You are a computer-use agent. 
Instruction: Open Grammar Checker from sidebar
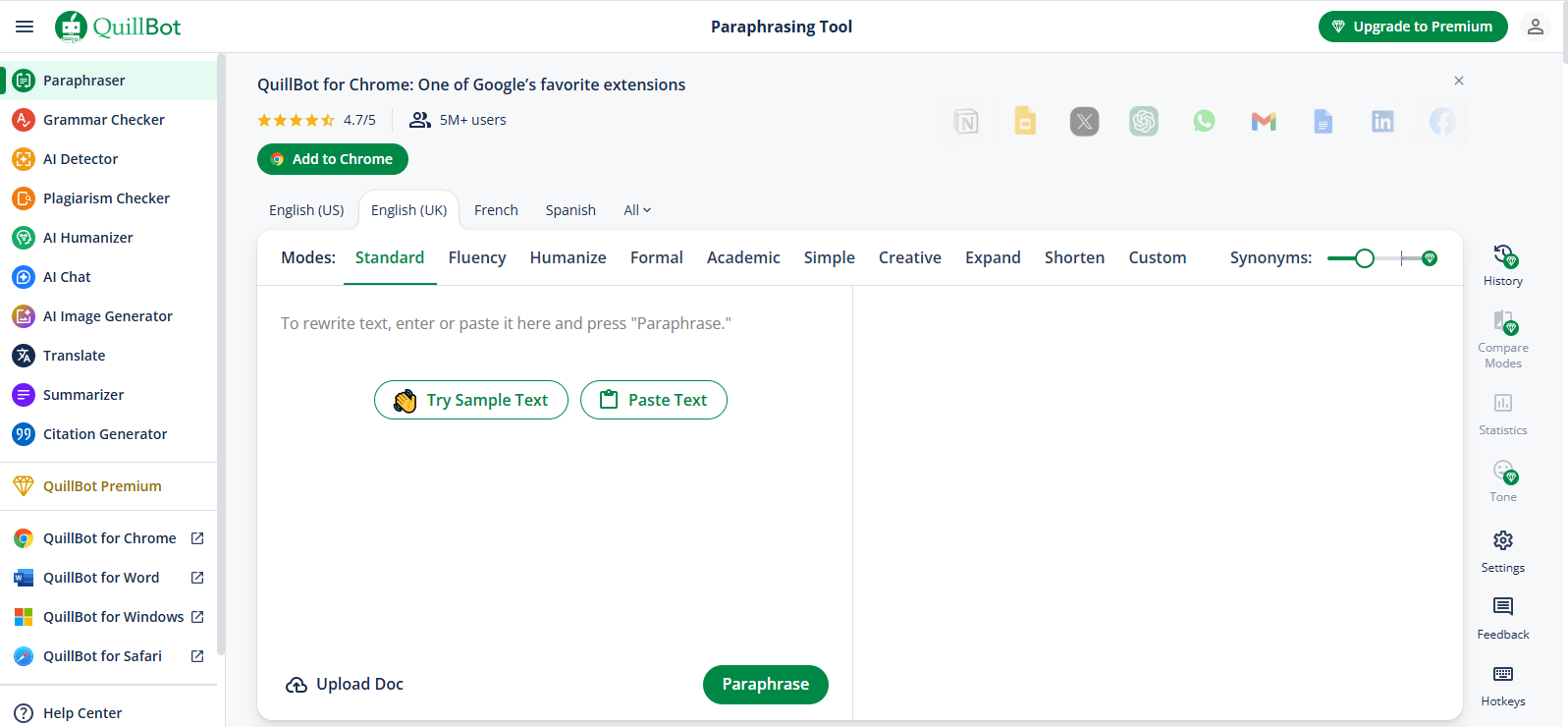point(108,120)
